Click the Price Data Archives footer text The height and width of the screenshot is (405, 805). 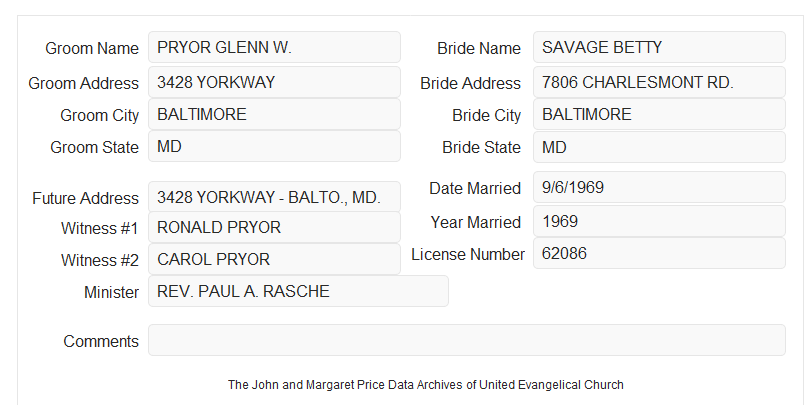(x=426, y=385)
